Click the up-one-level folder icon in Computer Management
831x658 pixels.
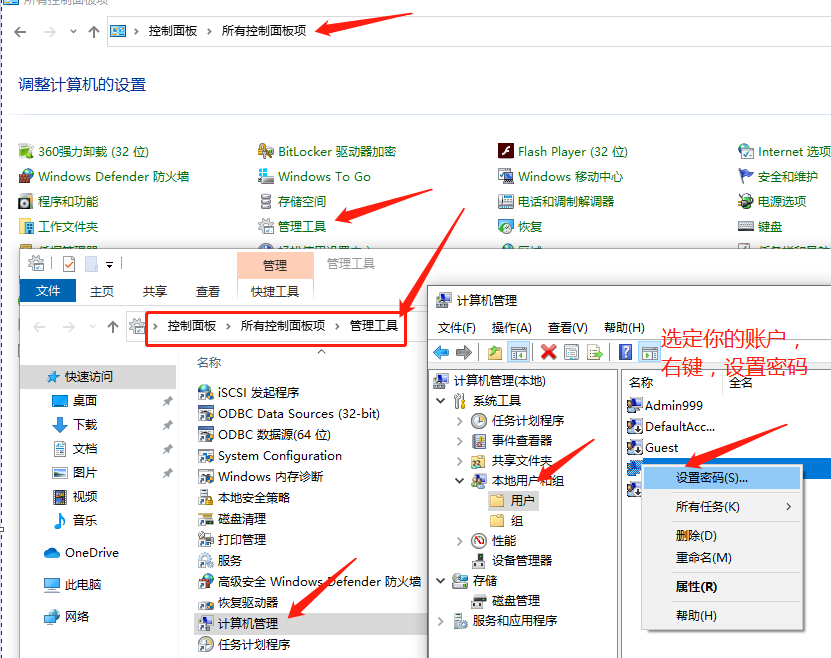coord(495,352)
